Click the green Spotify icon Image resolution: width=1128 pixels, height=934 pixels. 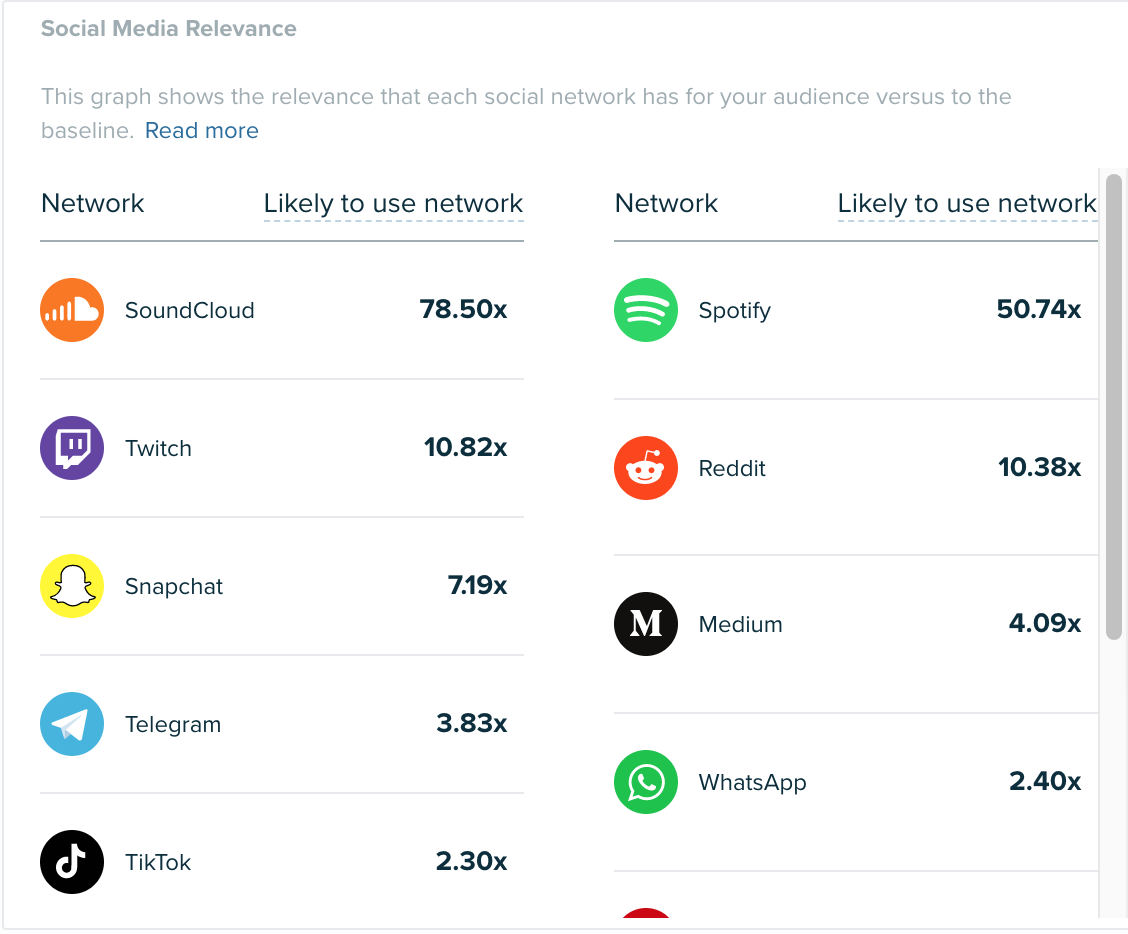coord(646,310)
